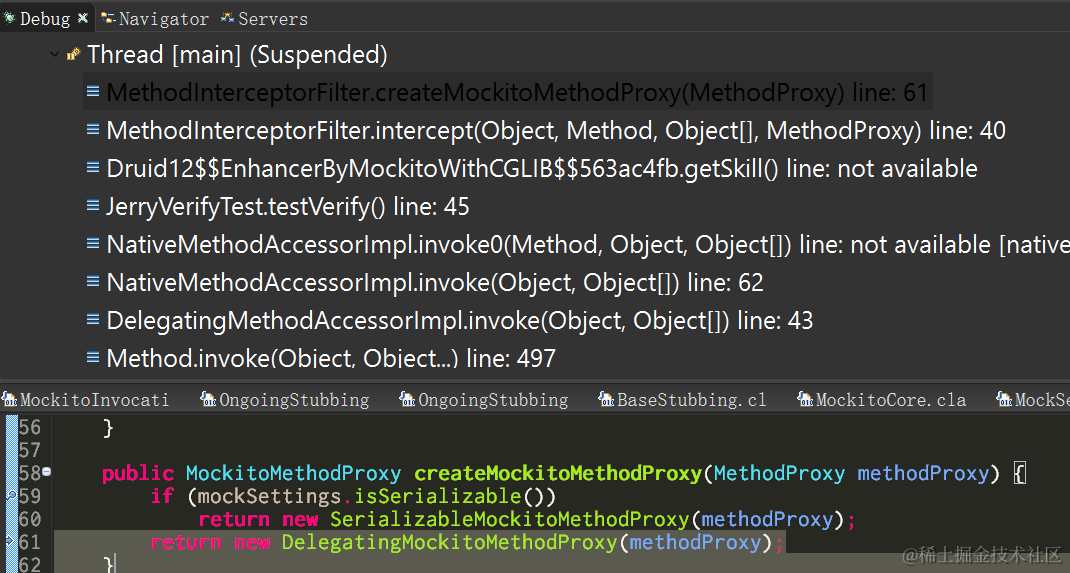Select Druid12 EnhancerByMockitoWithCGLIB getSkill frame

coord(542,168)
